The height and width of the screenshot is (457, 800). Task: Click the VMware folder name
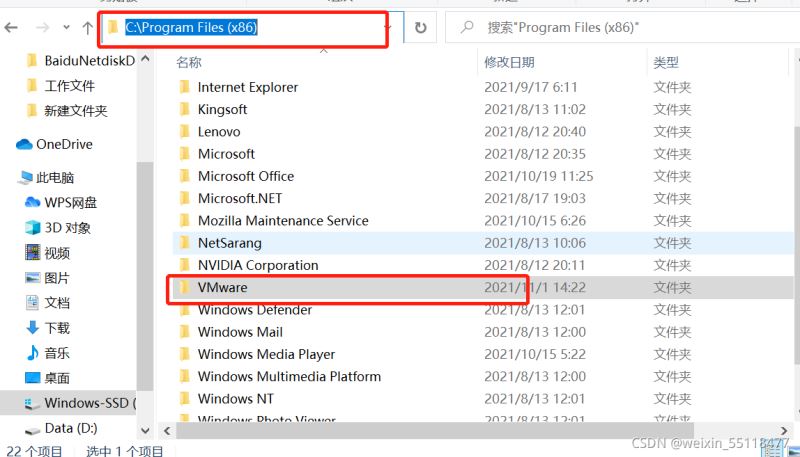click(222, 288)
